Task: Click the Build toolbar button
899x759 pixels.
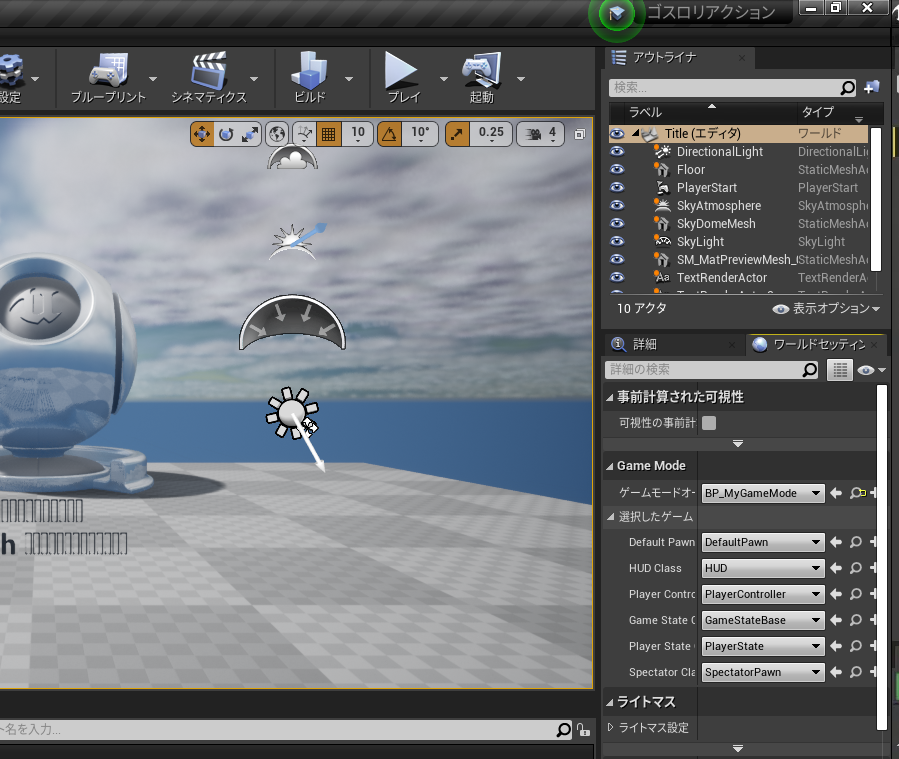Action: click(310, 78)
